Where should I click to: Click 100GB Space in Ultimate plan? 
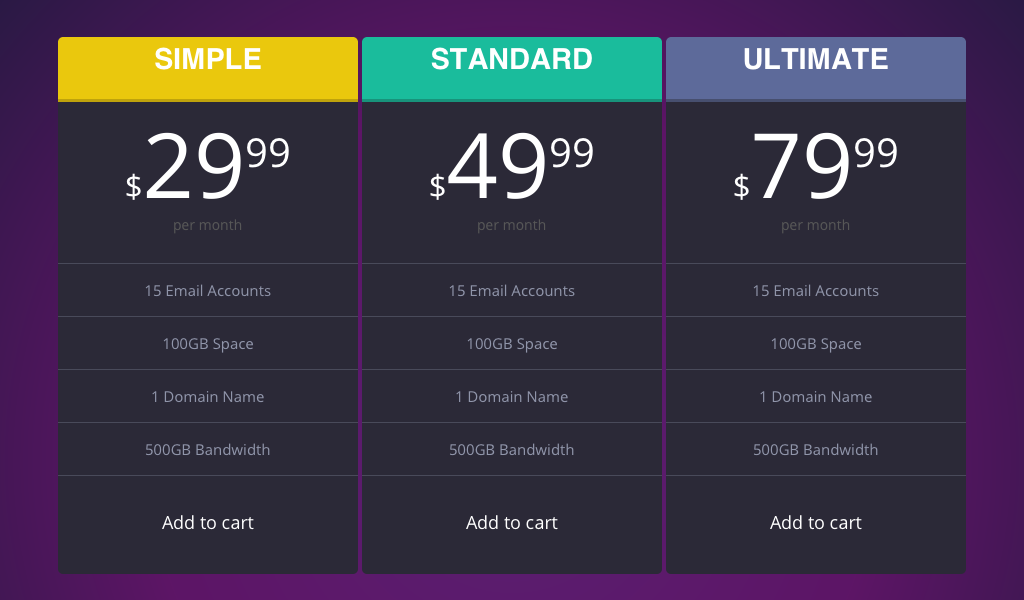(816, 343)
